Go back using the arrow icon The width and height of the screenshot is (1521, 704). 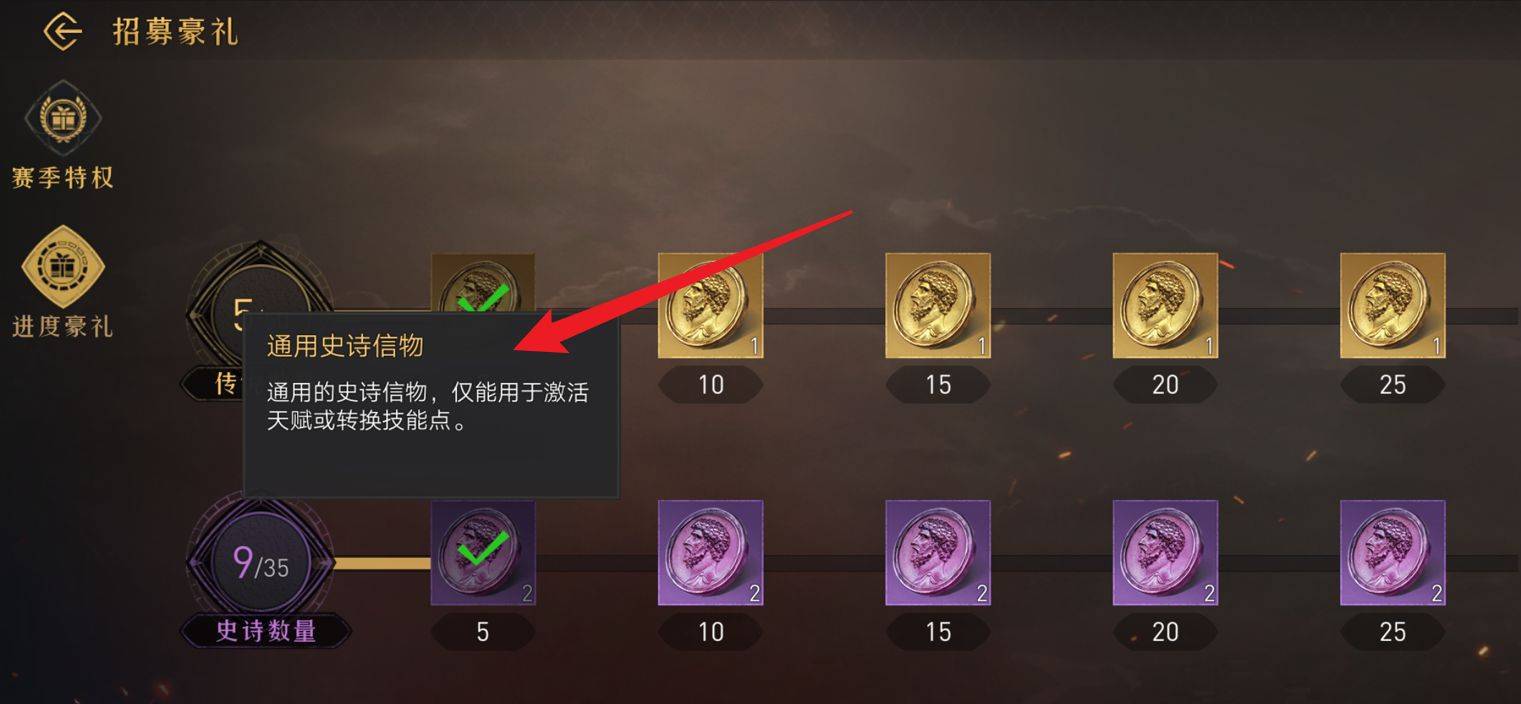coord(62,31)
